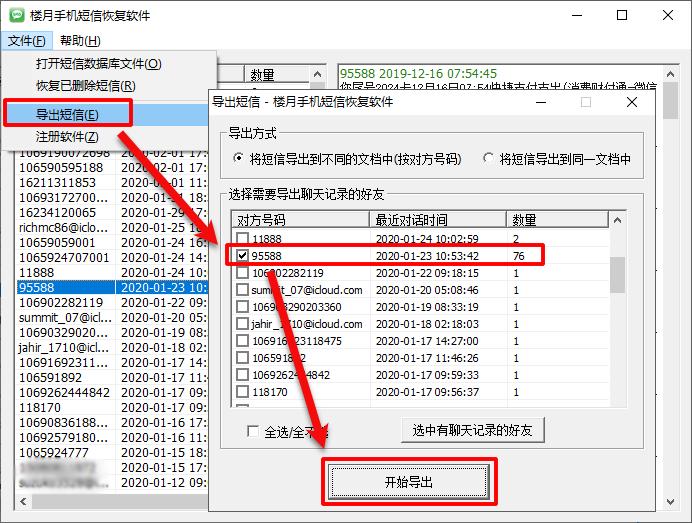Open the 文件(F) menu
The width and height of the screenshot is (692, 523).
point(26,41)
